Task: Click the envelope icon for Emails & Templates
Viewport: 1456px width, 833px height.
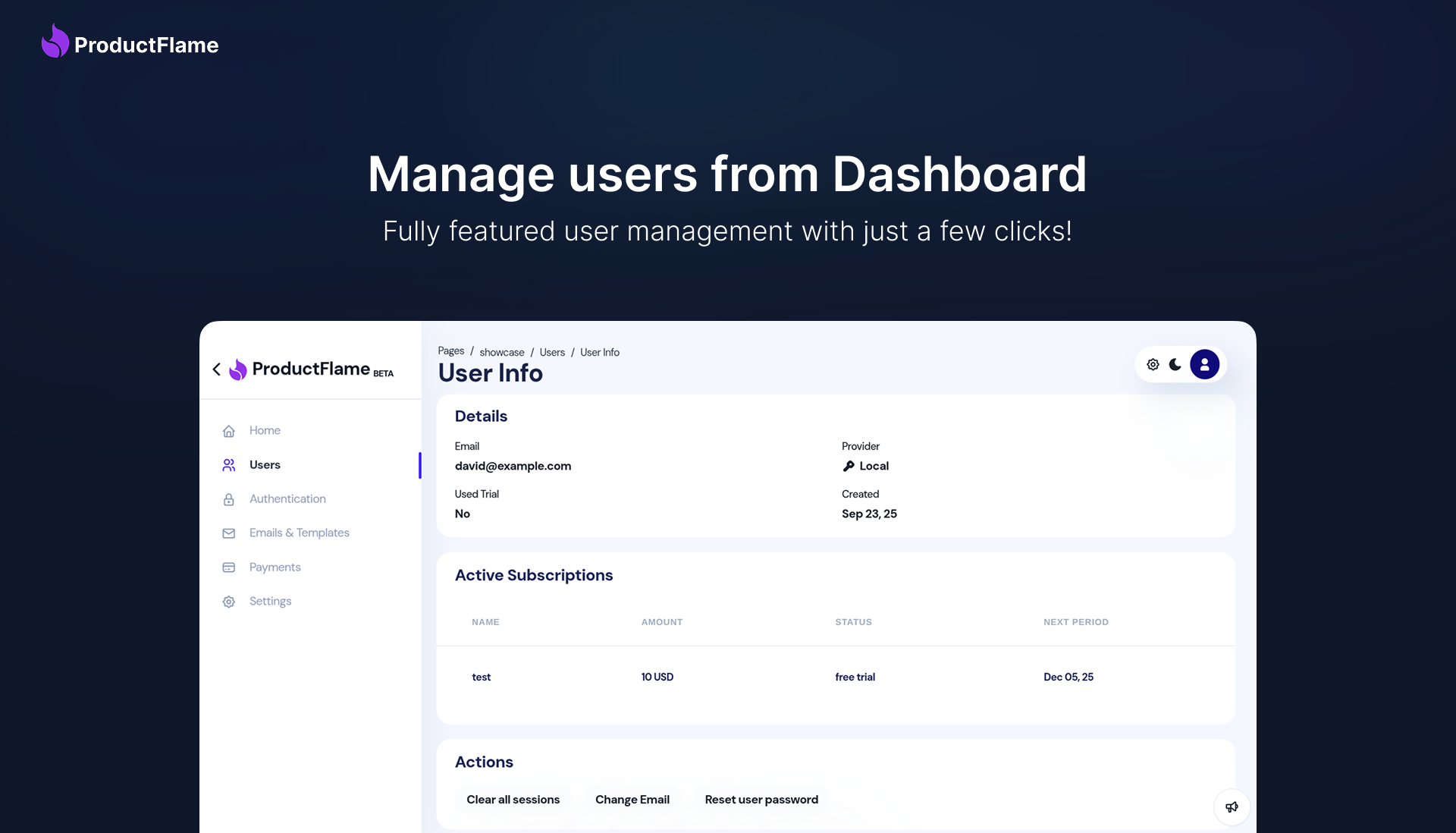Action: point(229,533)
